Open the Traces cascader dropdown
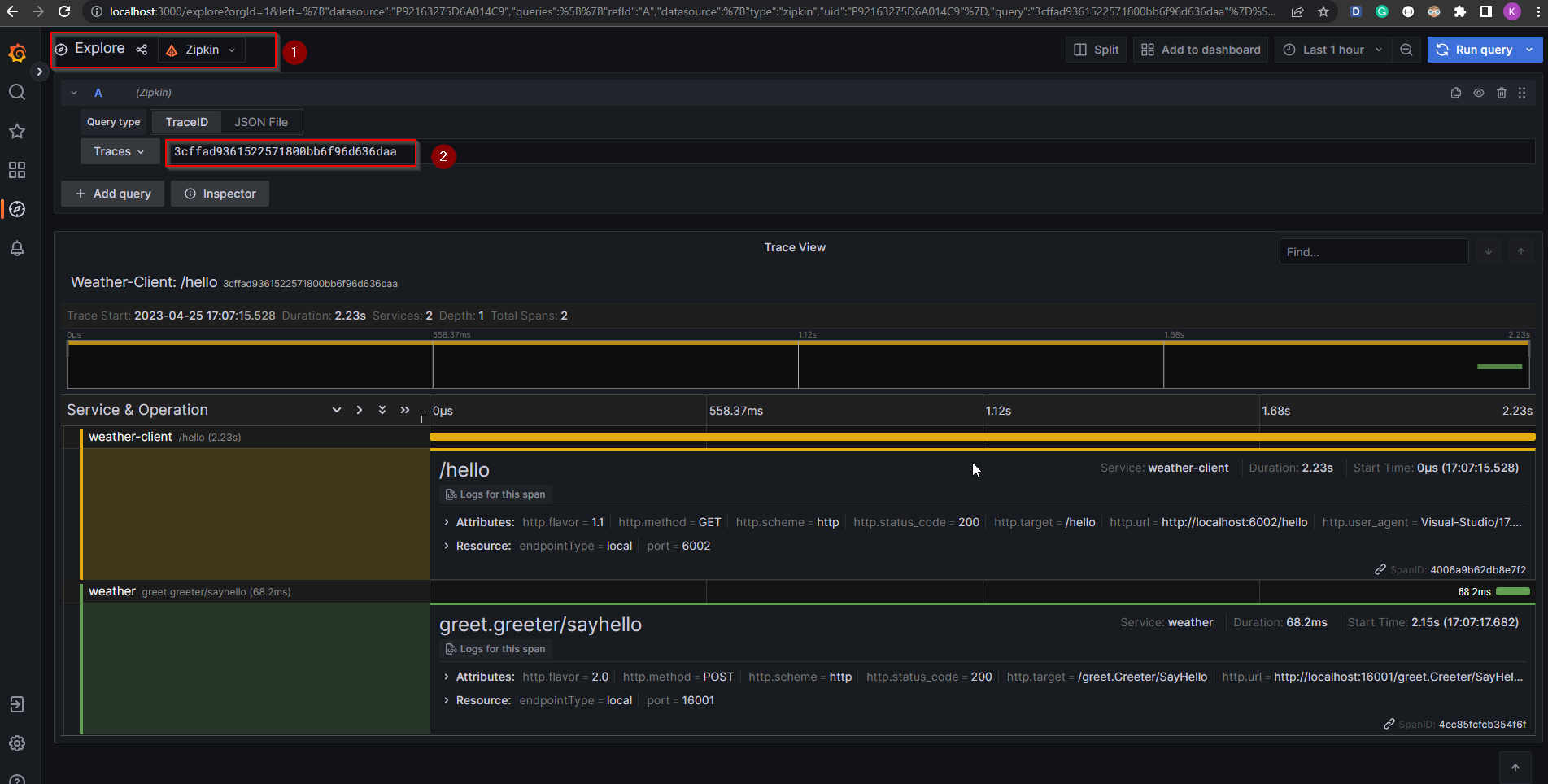 pos(120,151)
